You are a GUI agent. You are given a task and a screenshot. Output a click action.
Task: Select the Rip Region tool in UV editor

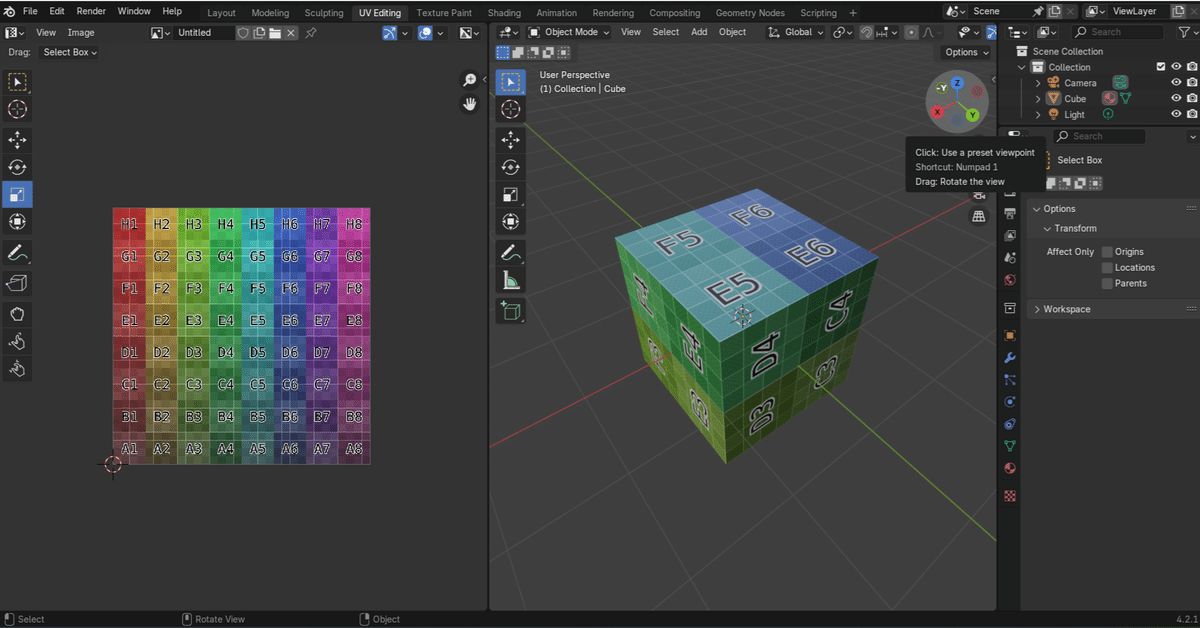click(18, 283)
